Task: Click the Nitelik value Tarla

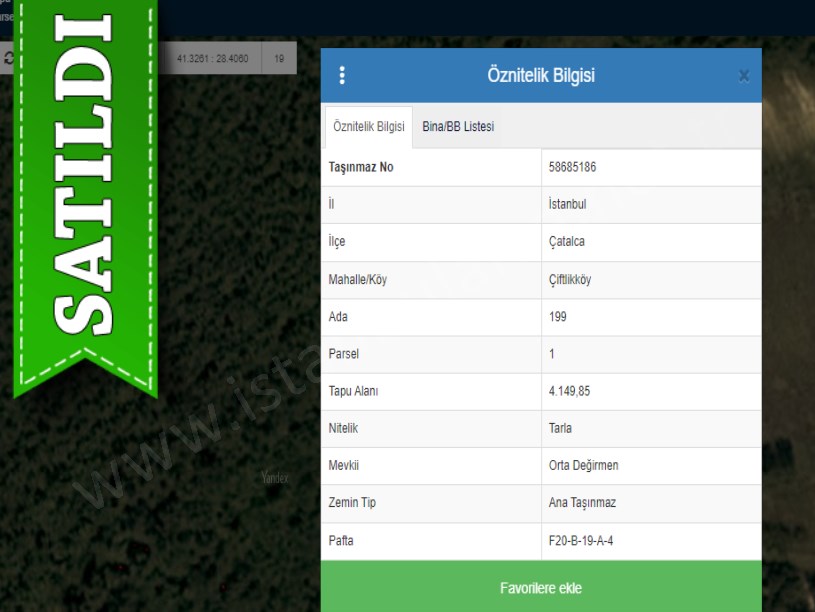Action: click(560, 429)
